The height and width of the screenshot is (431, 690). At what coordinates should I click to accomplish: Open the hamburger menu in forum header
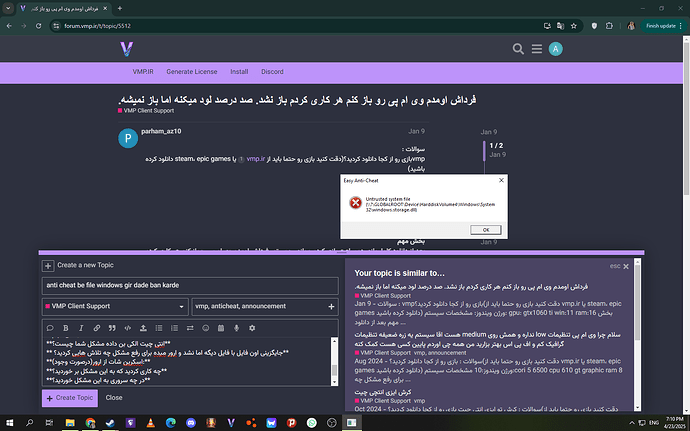pos(536,49)
